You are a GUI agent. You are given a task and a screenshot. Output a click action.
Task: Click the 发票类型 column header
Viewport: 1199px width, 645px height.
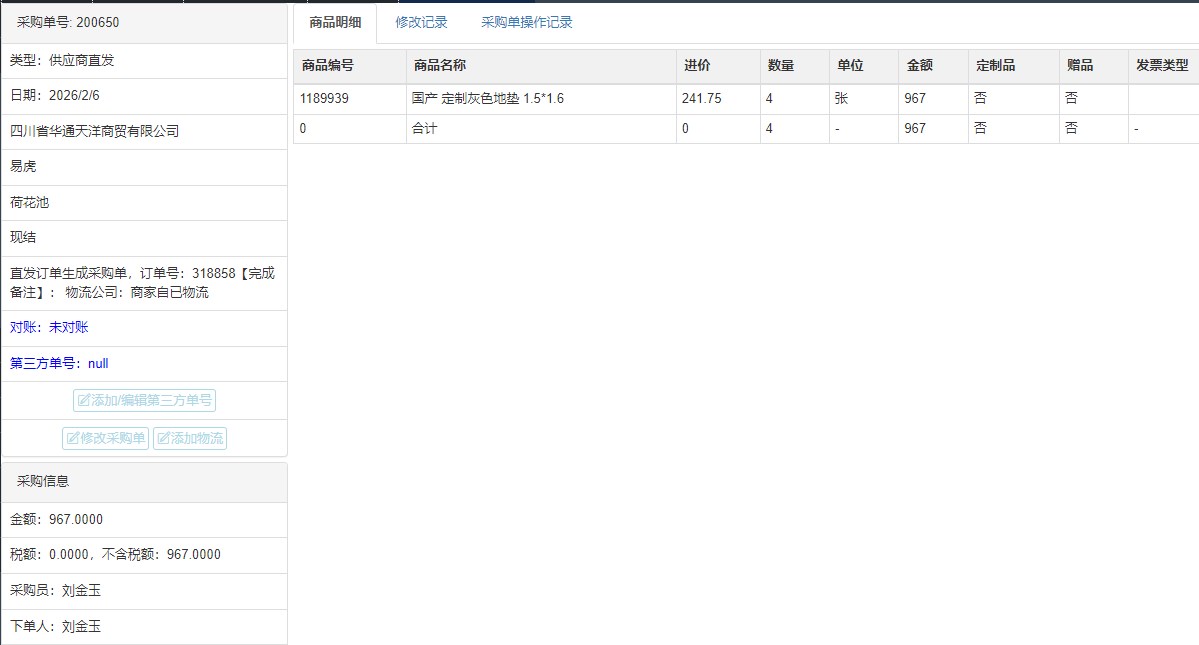coord(1162,65)
